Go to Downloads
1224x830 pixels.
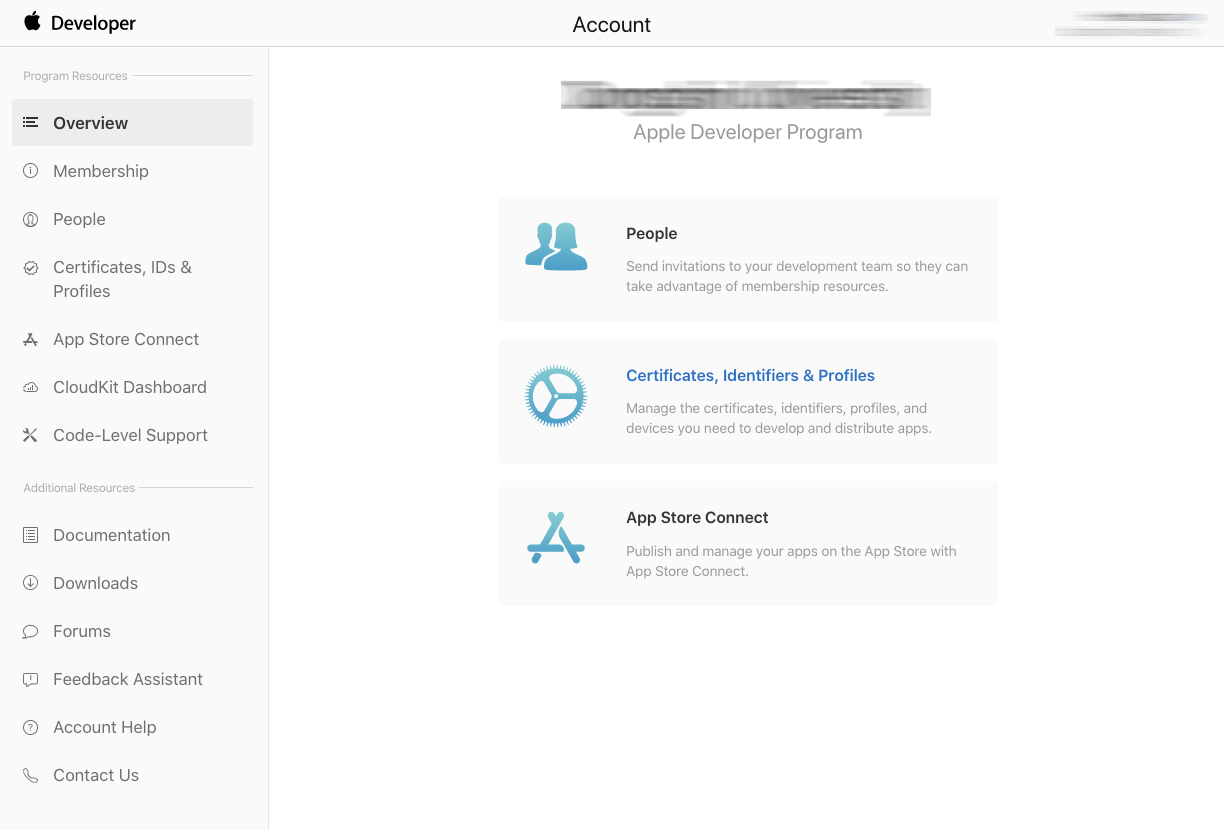click(96, 583)
